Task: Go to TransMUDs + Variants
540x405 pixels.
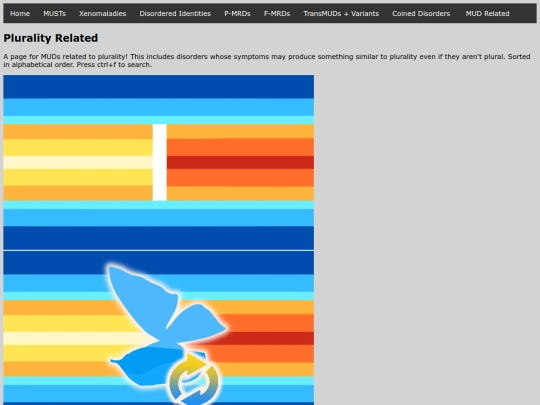Action: (341, 14)
